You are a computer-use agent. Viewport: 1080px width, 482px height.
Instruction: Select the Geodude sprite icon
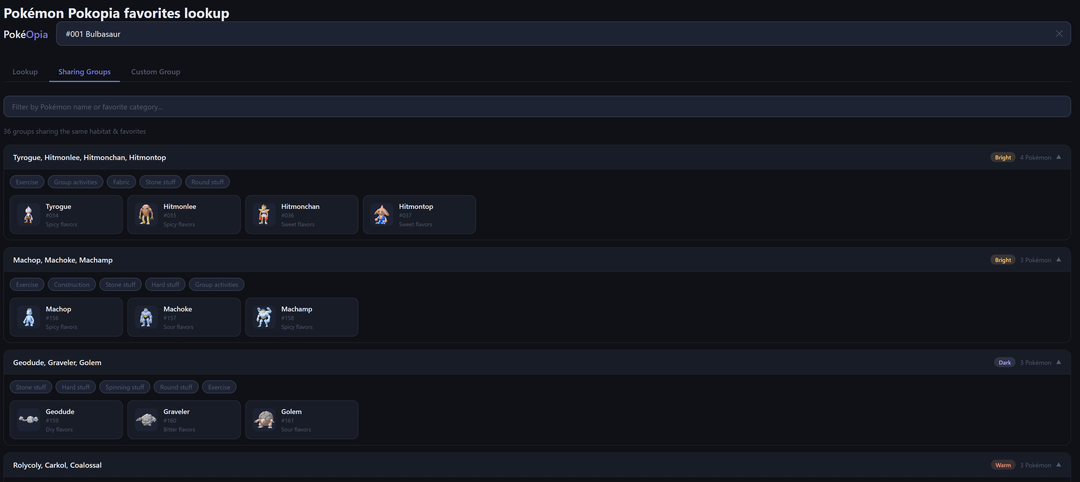click(29, 420)
